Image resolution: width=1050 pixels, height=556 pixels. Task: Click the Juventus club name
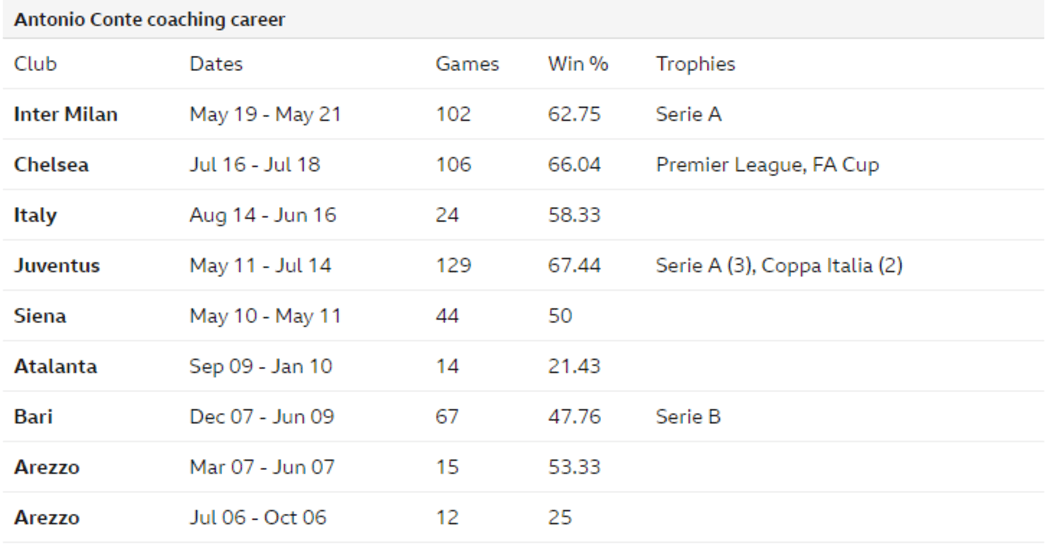[57, 266]
